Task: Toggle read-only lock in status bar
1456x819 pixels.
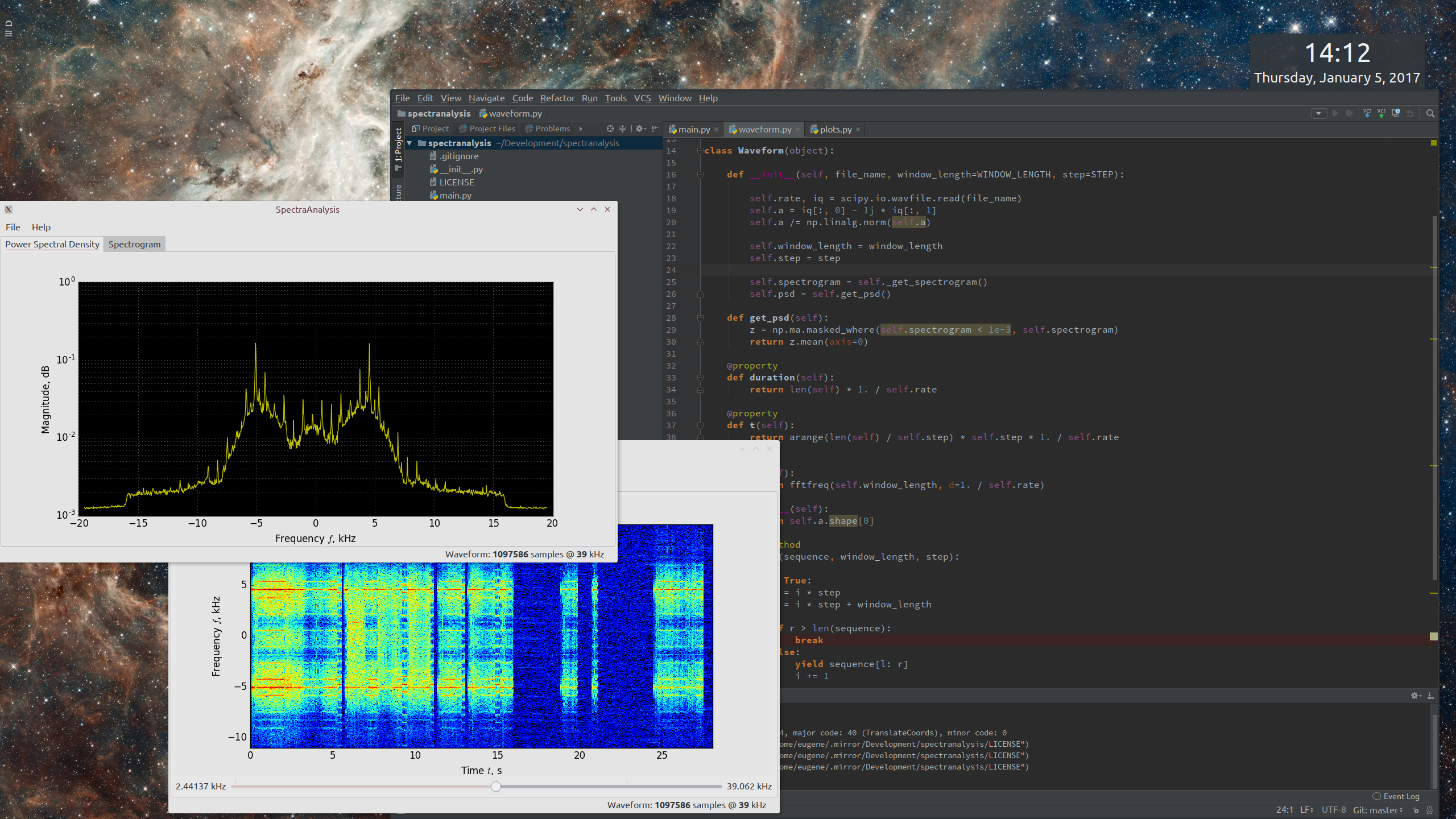Action: [x=1416, y=810]
